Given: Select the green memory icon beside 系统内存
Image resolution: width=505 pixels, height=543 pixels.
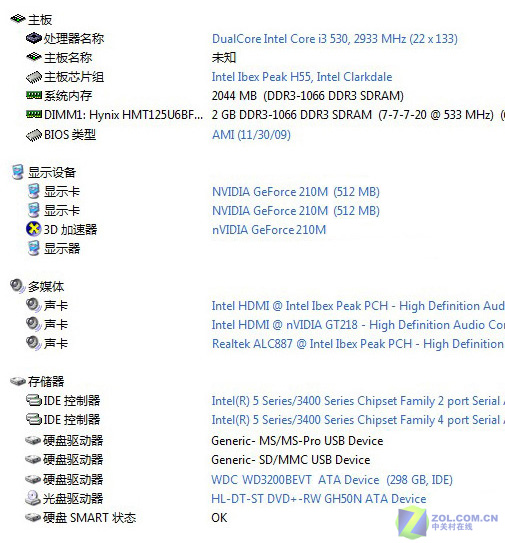Looking at the screenshot, I should [34, 95].
